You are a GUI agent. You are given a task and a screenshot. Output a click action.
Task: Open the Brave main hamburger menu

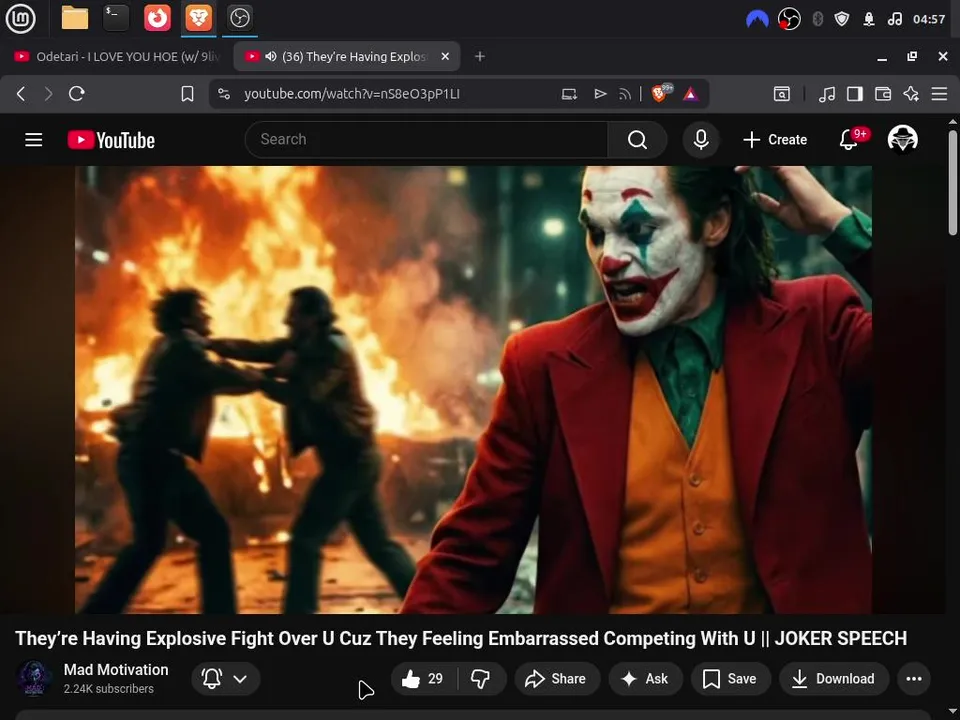939,94
